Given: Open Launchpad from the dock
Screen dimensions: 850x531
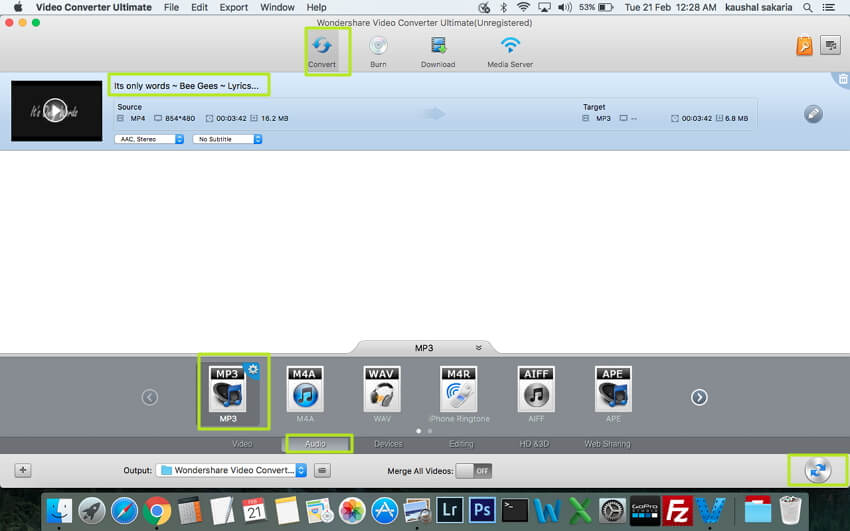Looking at the screenshot, I should coord(92,511).
